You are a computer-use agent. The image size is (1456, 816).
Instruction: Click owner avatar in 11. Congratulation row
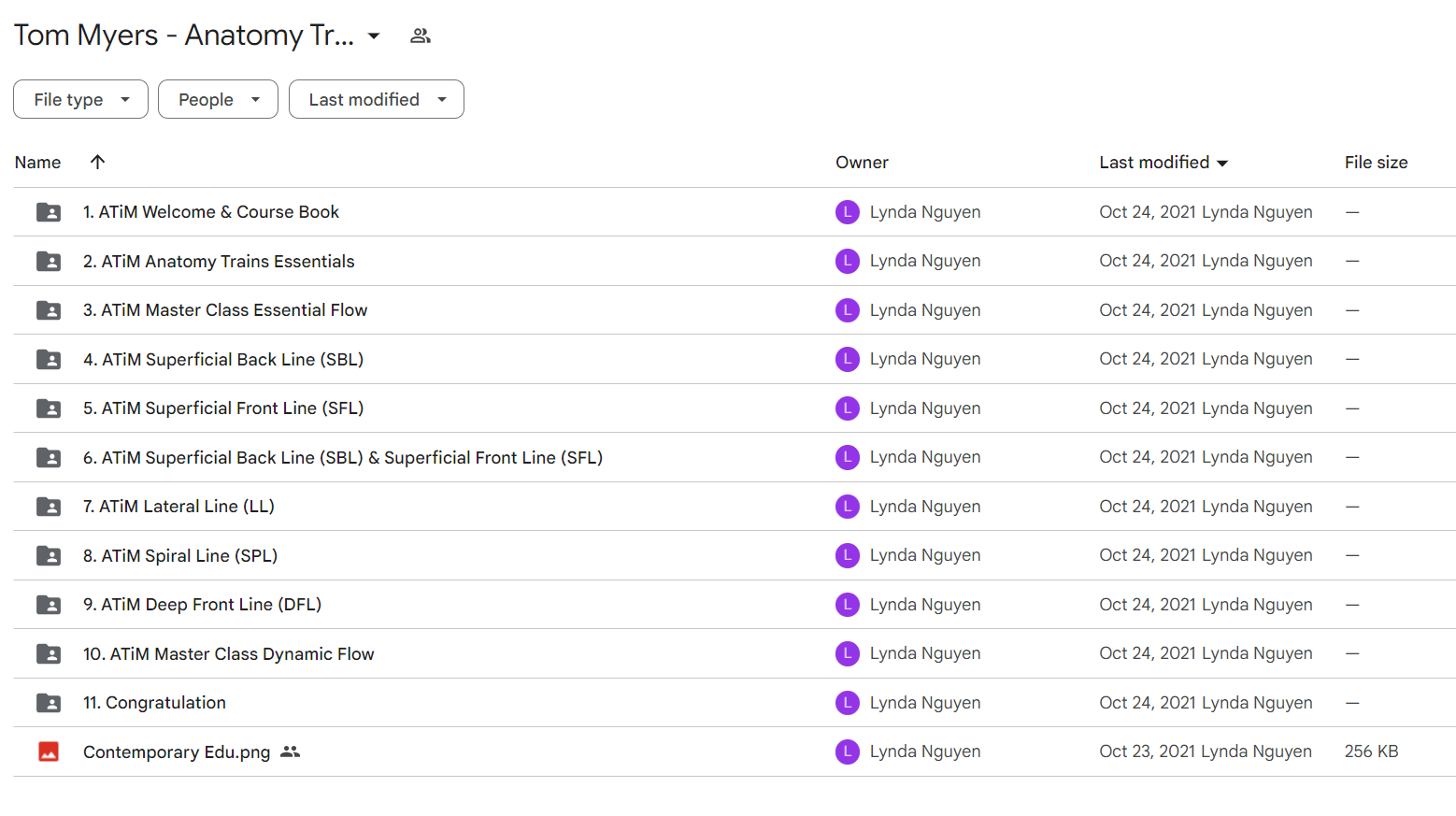click(848, 703)
